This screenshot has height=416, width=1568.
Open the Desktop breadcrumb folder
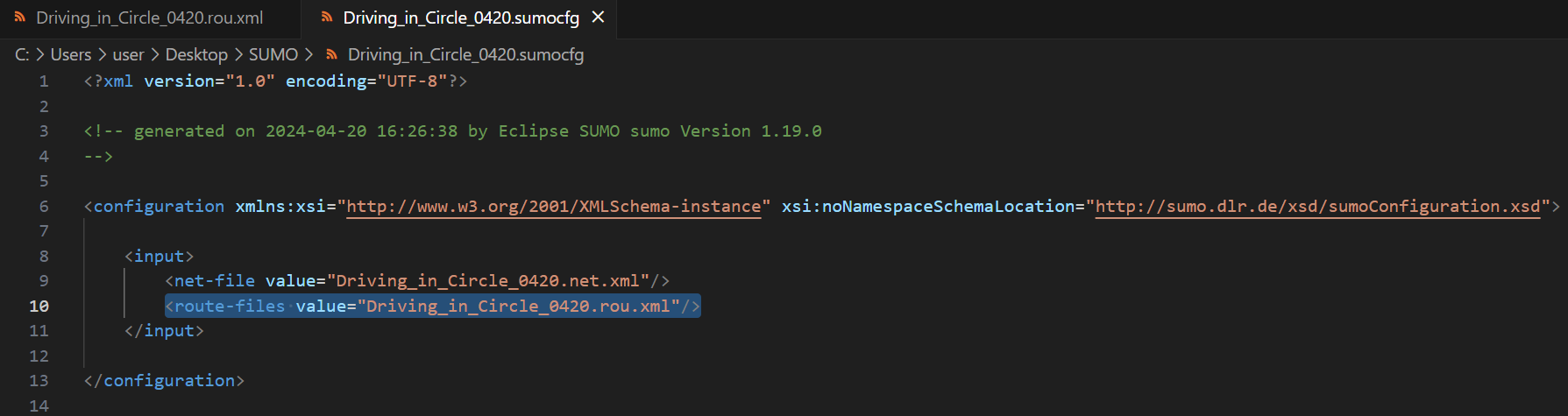(196, 54)
